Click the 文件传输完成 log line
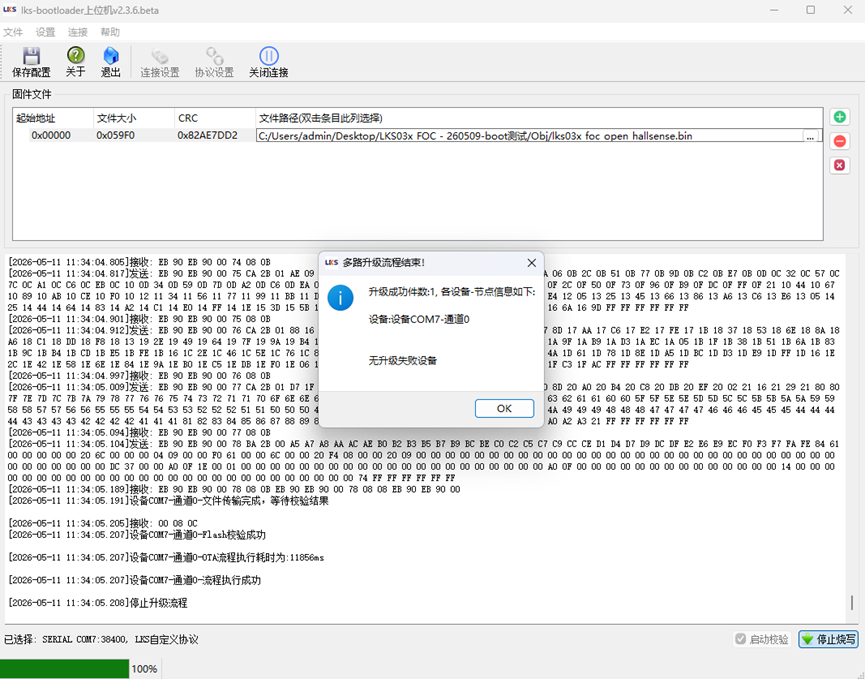 click(168, 501)
